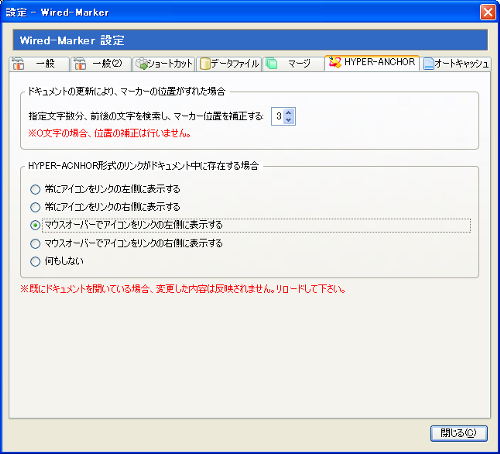Click the データファイル tab icon
The height and width of the screenshot is (454, 500).
tap(205, 63)
